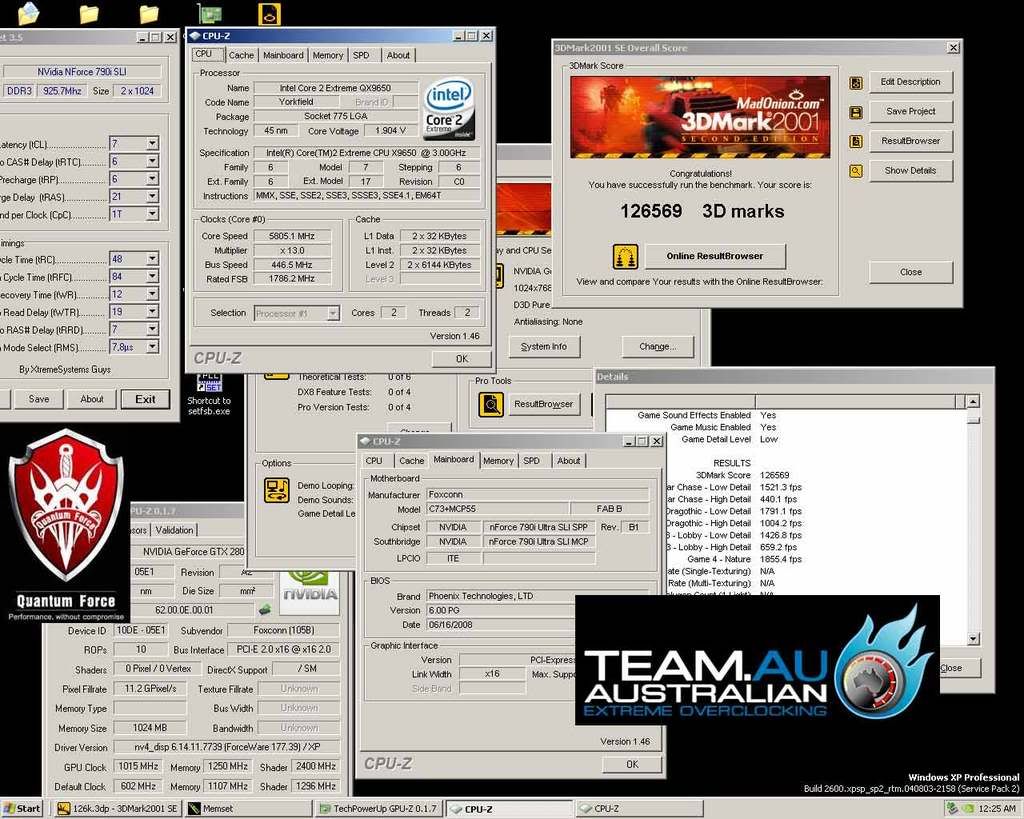
Task: Click the GPU-Z driver version field
Action: tap(227, 747)
